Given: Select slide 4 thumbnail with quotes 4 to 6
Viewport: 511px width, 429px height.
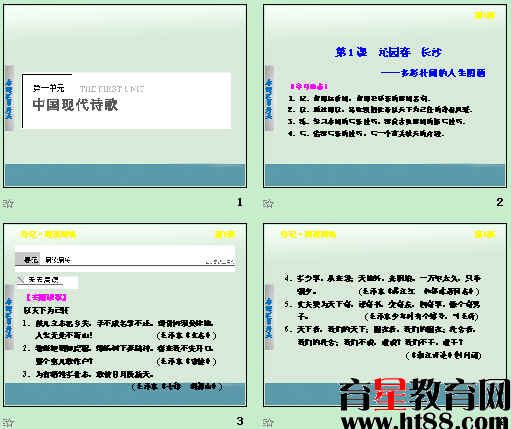Looking at the screenshot, I should coord(385,315).
